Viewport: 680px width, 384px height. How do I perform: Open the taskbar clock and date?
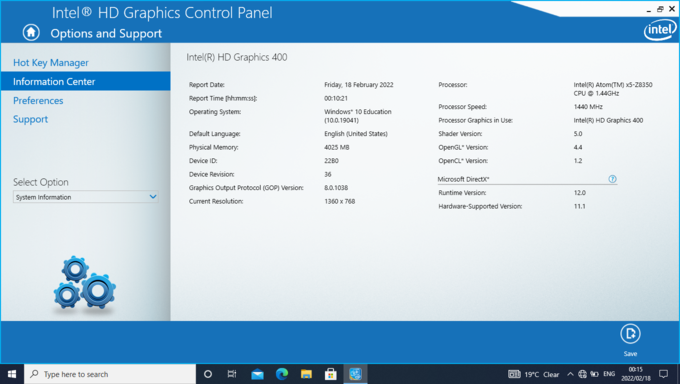636,374
